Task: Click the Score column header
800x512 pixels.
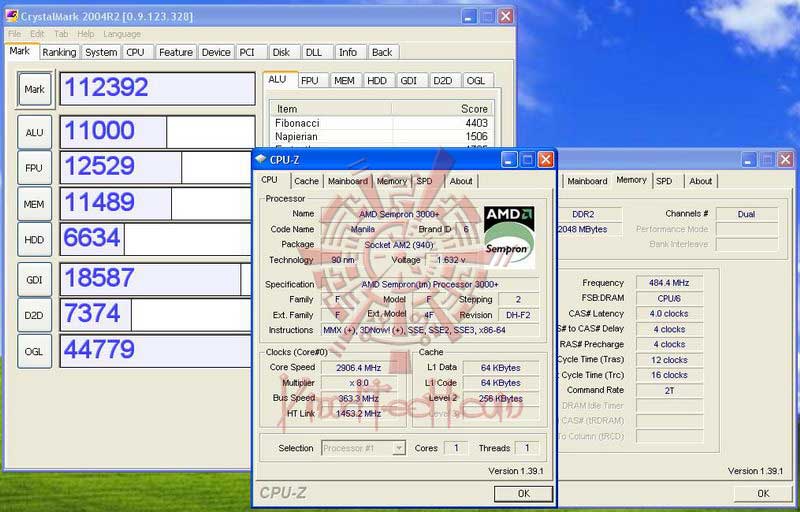Action: pyautogui.click(x=442, y=109)
